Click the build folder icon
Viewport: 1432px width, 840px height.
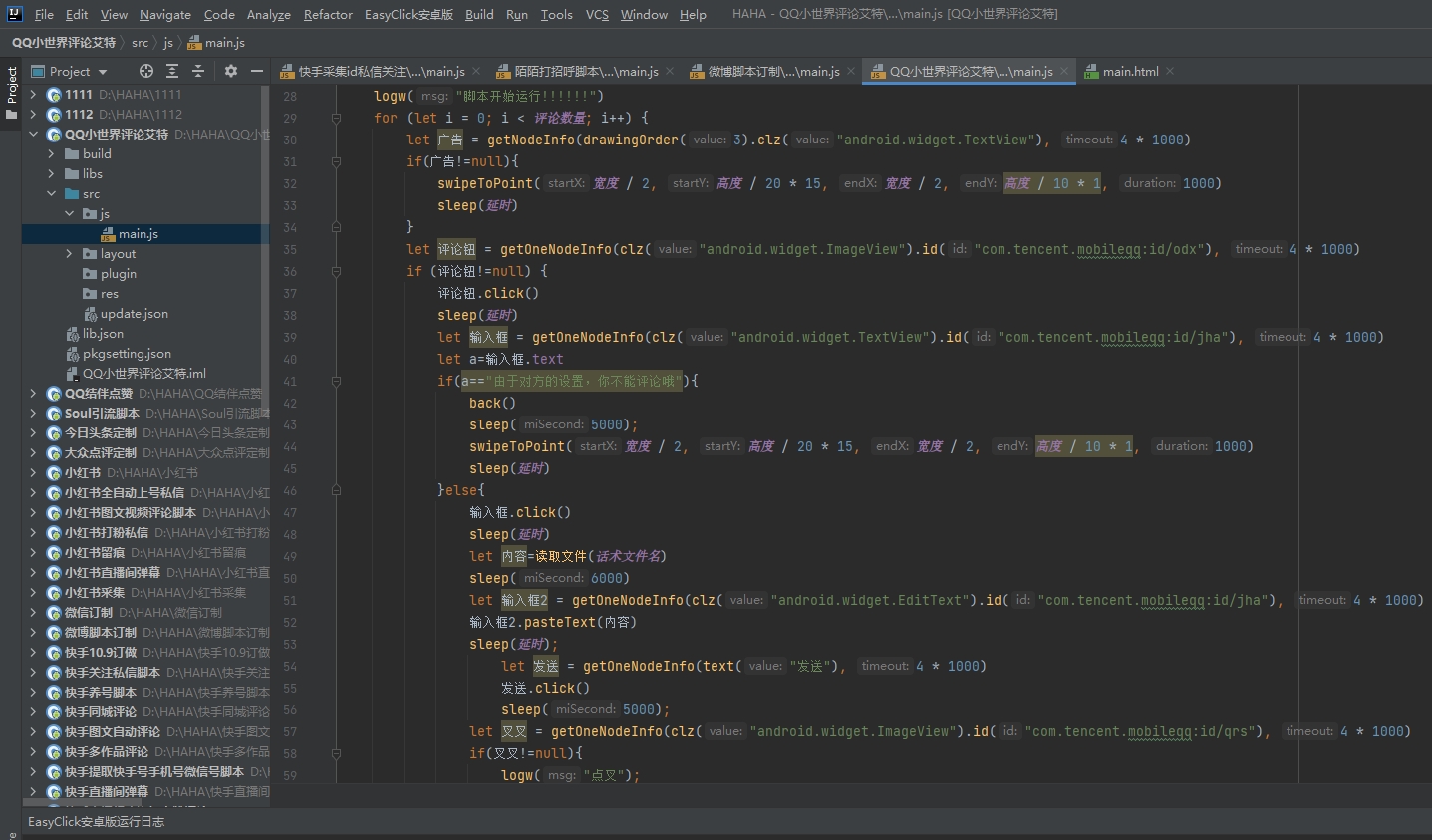(72, 154)
